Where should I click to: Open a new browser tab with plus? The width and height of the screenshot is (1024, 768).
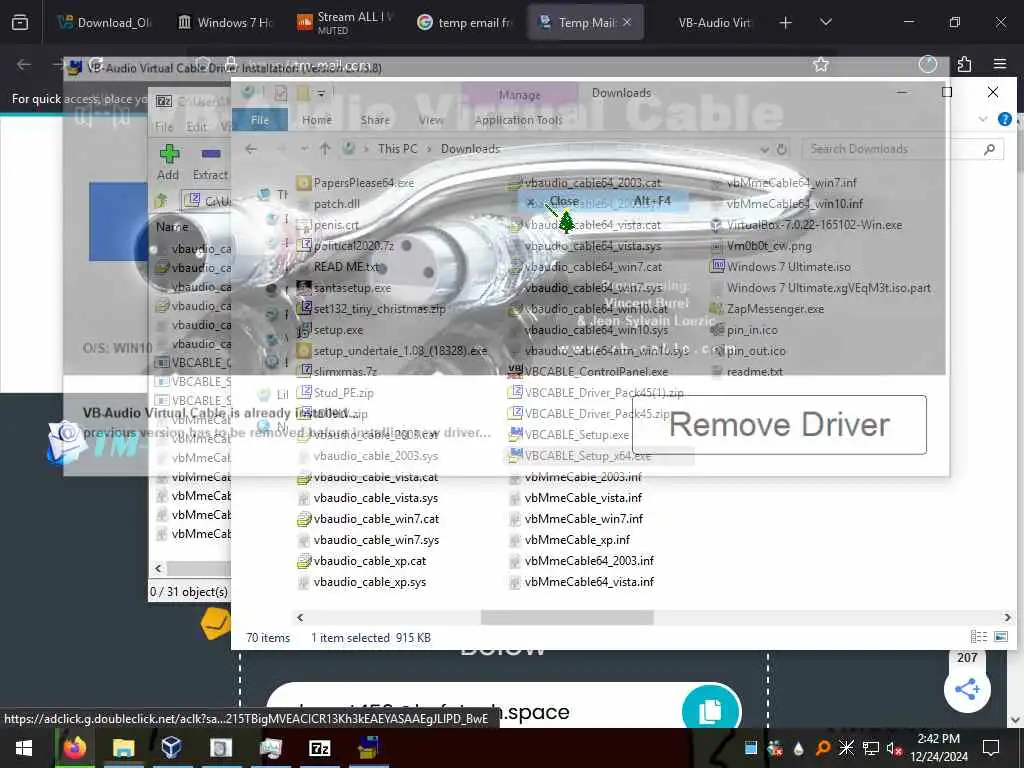(786, 23)
